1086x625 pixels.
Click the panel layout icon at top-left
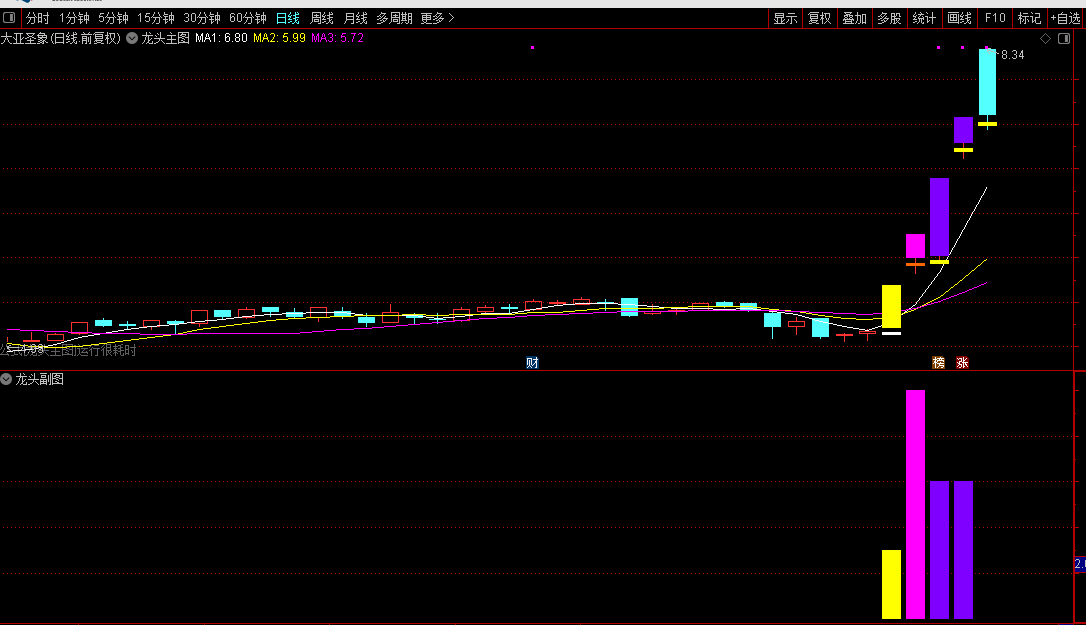tap(10, 17)
